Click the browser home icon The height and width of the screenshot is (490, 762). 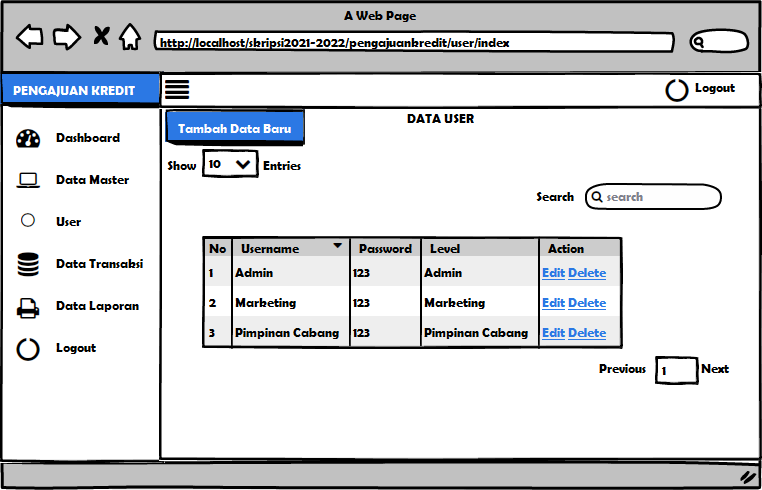click(130, 37)
